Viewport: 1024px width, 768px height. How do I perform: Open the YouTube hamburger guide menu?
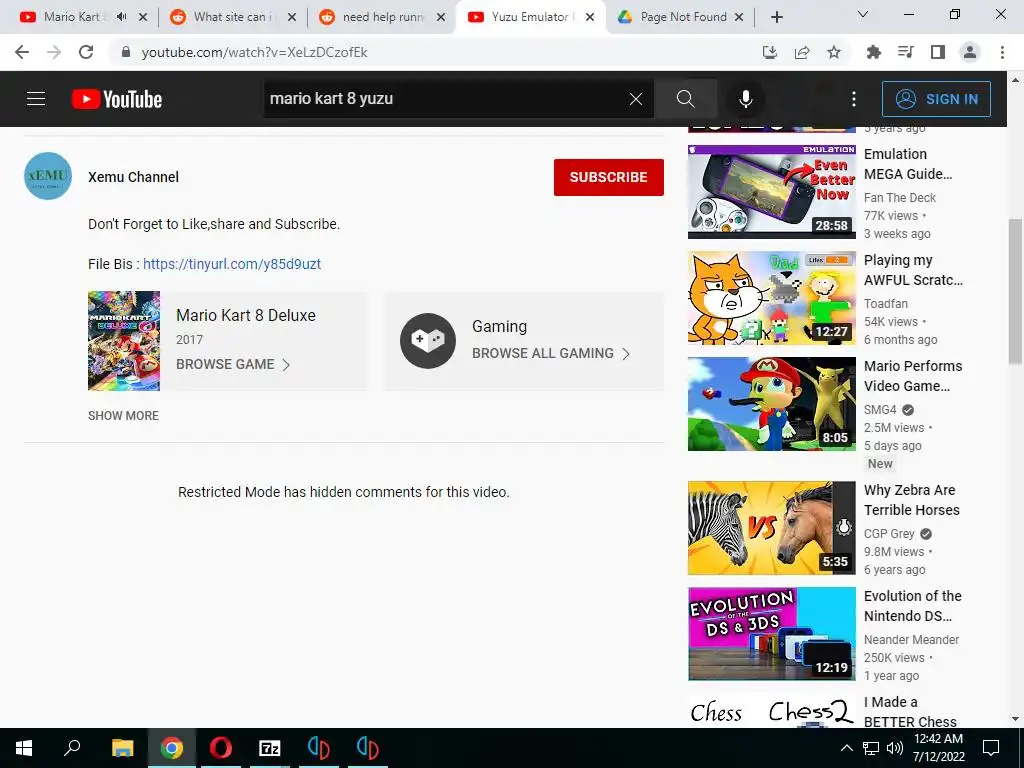click(x=36, y=99)
